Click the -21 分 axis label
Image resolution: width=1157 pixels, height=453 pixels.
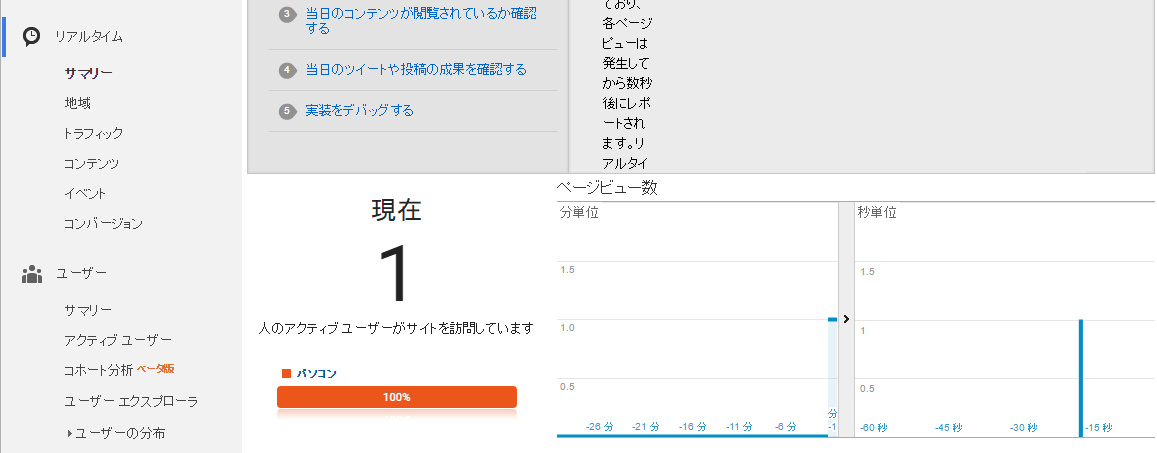pyautogui.click(x=647, y=427)
